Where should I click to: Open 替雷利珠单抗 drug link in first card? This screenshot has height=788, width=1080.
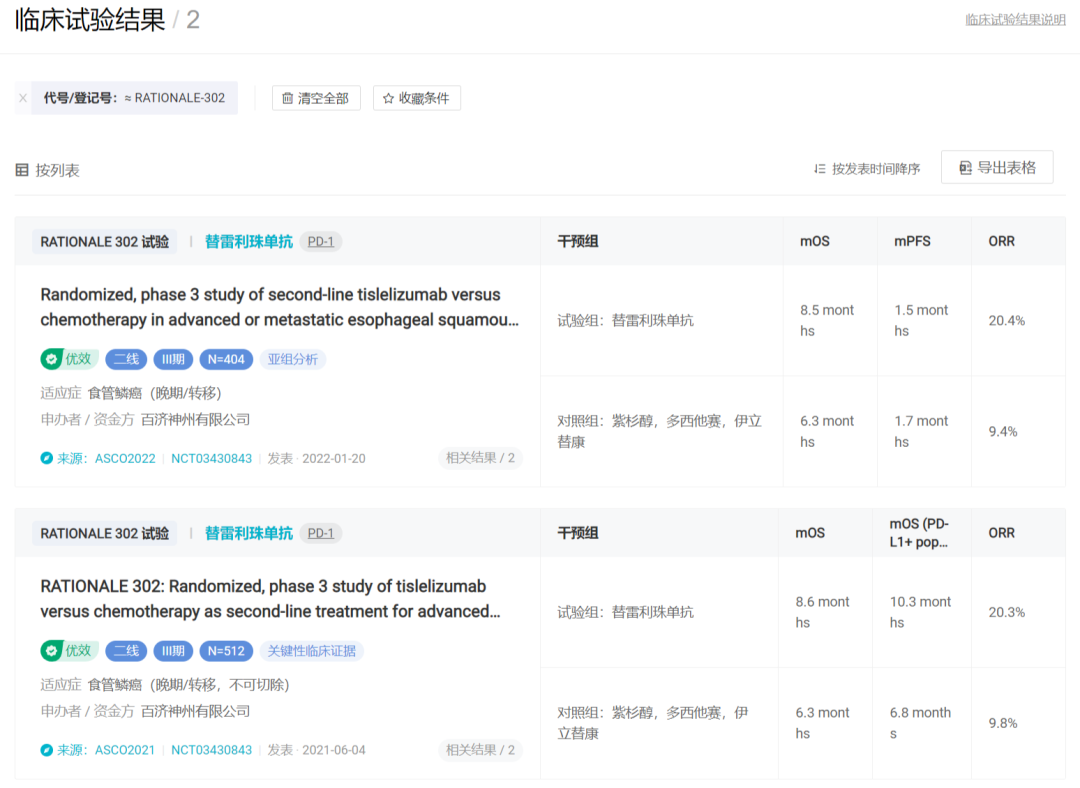point(249,241)
